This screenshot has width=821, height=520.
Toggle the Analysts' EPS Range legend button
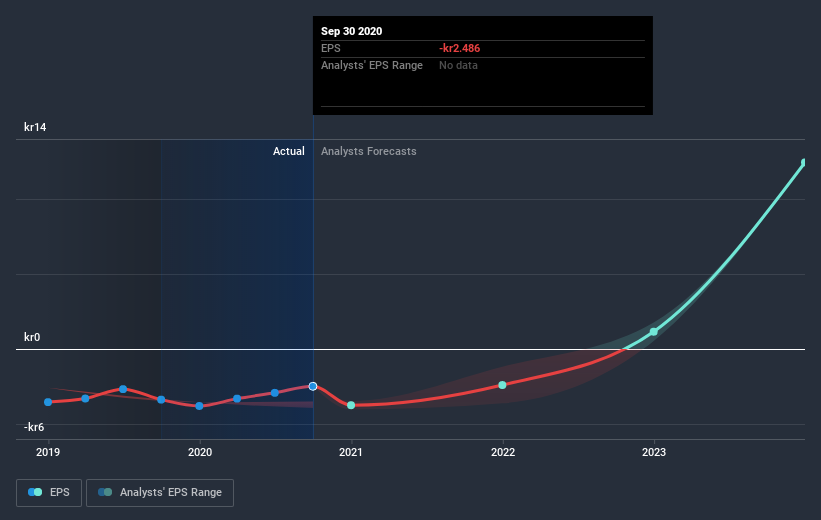160,493
